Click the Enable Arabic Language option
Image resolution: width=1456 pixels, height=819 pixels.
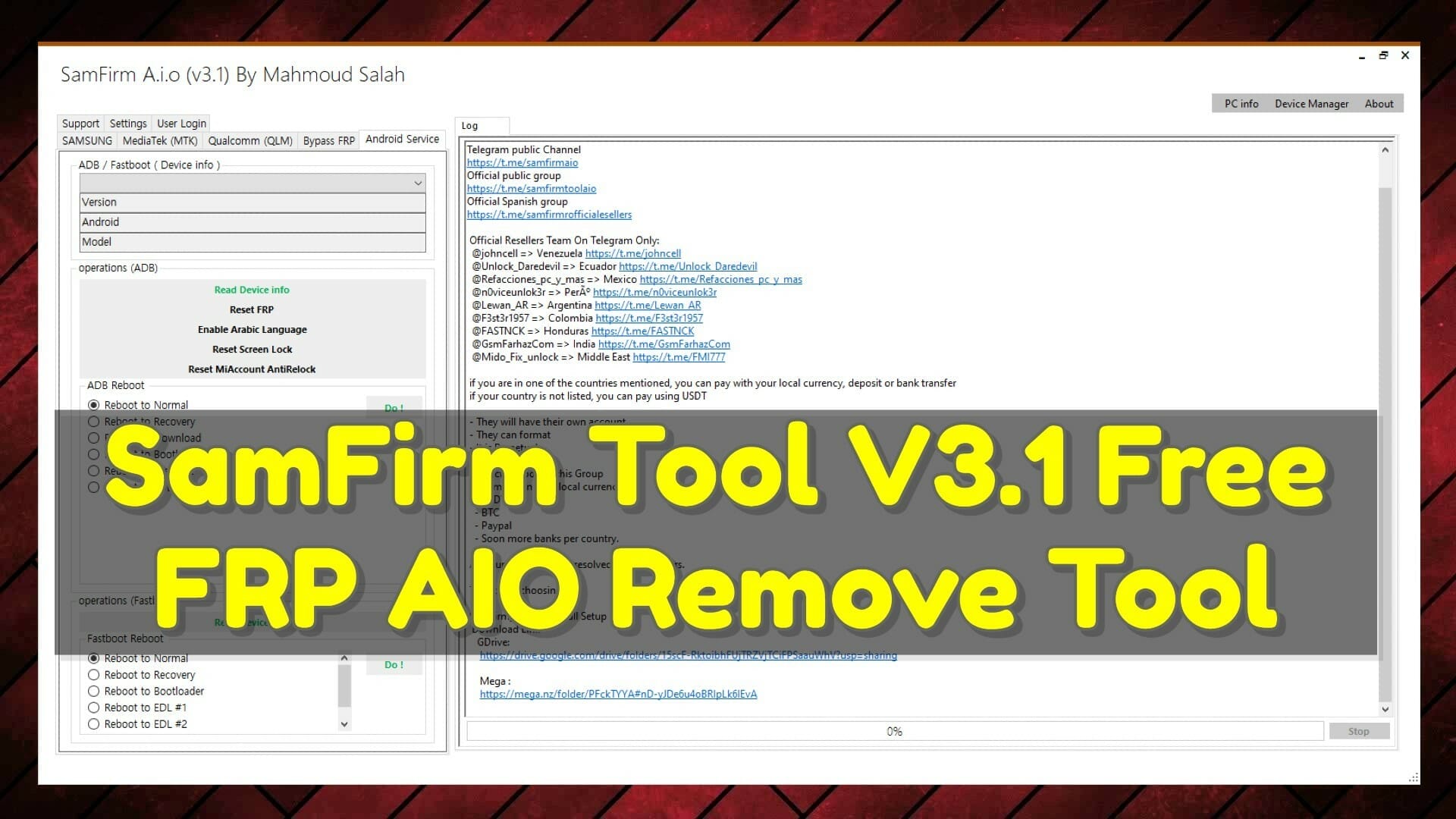[x=252, y=329]
